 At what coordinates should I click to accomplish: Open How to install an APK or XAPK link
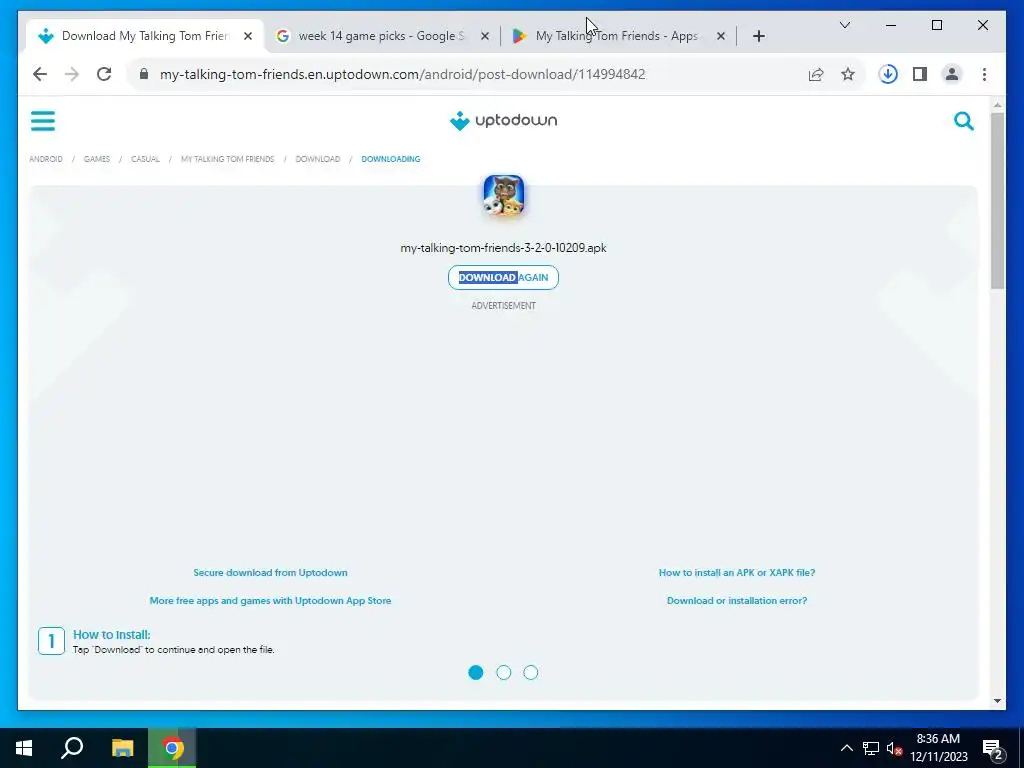(x=737, y=573)
